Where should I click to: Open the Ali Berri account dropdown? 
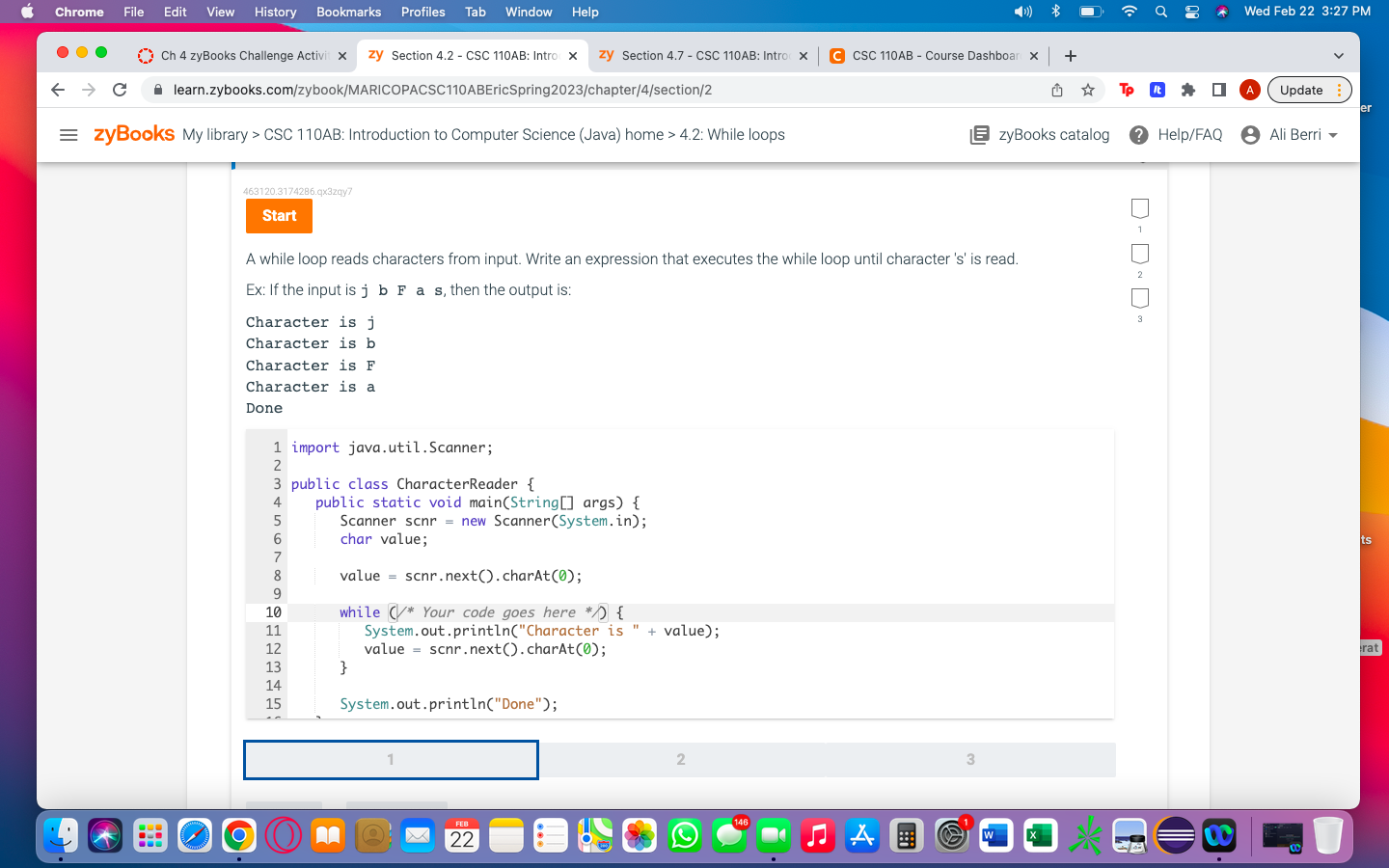click(x=1290, y=135)
